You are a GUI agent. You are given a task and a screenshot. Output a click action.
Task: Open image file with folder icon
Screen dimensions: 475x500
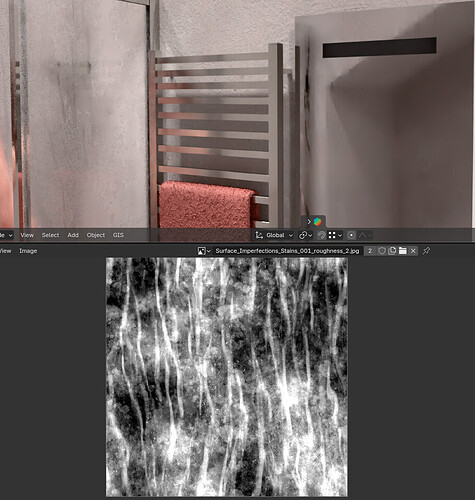[403, 251]
